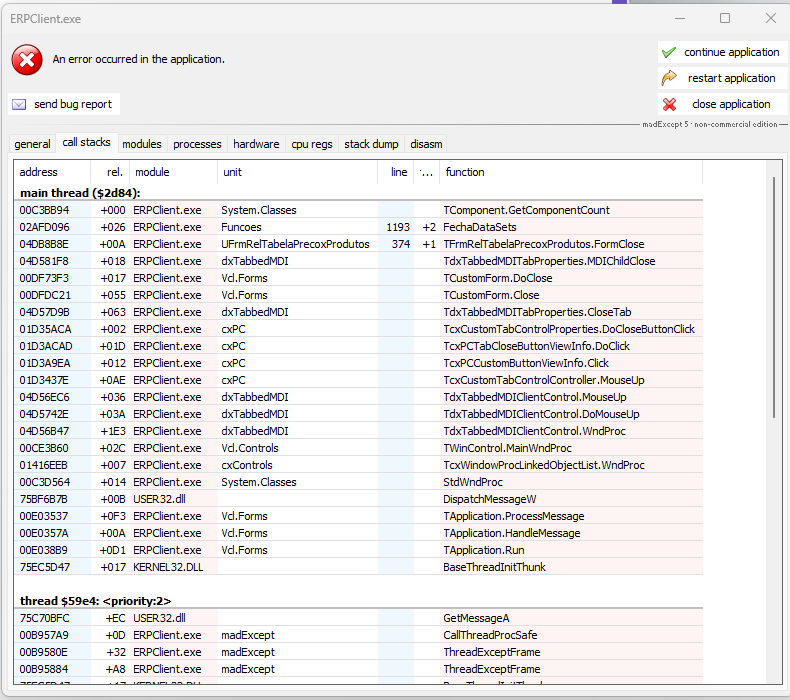
Task: Show the cpu regs tab
Action: tap(312, 144)
